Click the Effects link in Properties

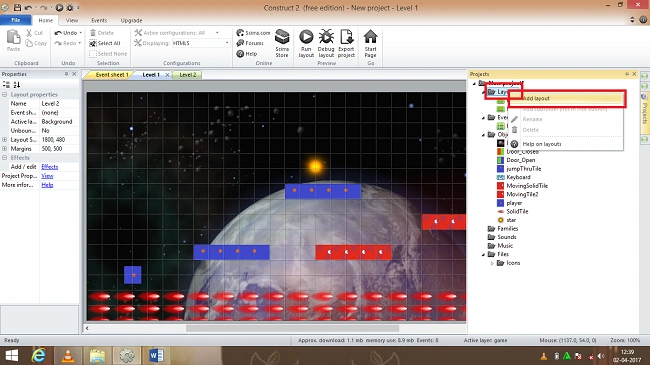click(50, 167)
